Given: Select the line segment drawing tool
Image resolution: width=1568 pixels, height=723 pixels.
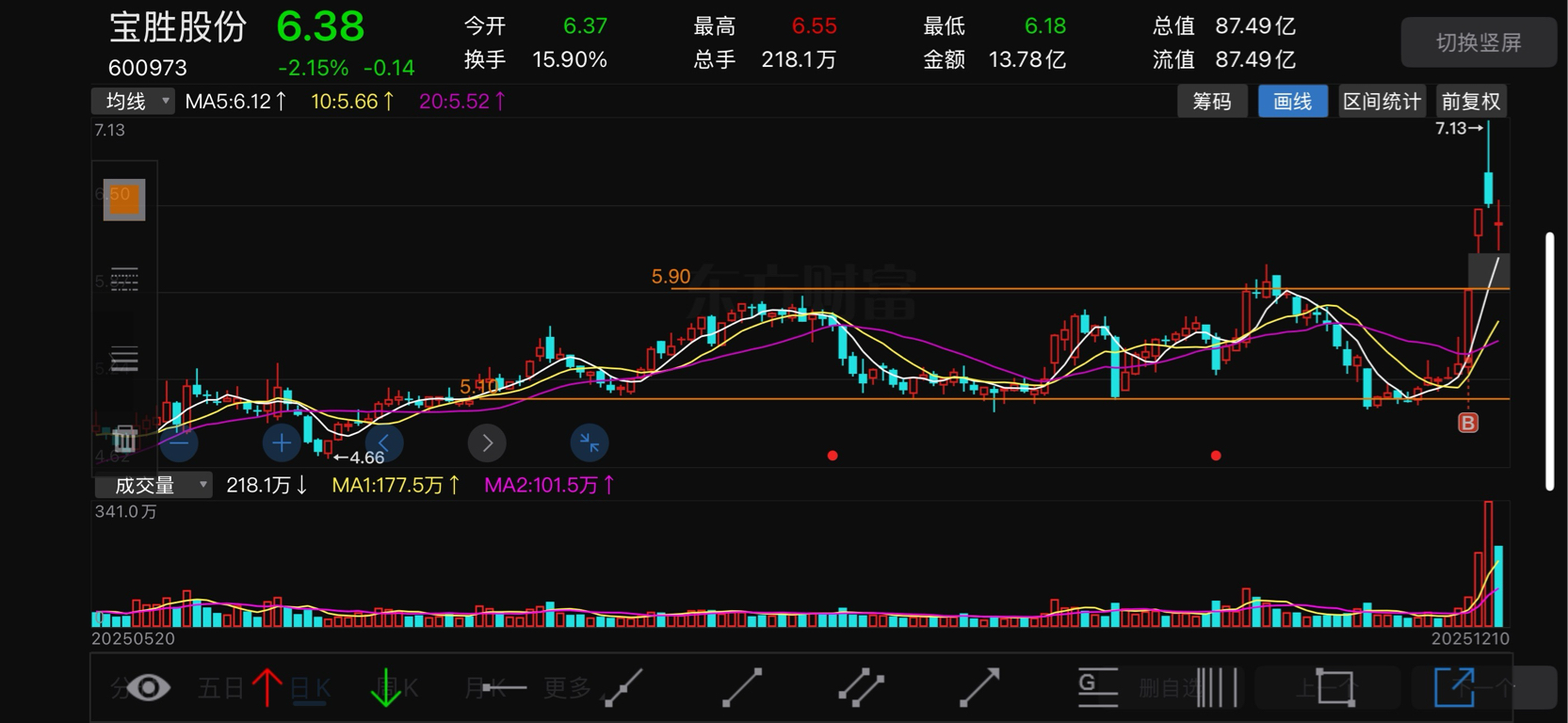Looking at the screenshot, I should [742, 687].
